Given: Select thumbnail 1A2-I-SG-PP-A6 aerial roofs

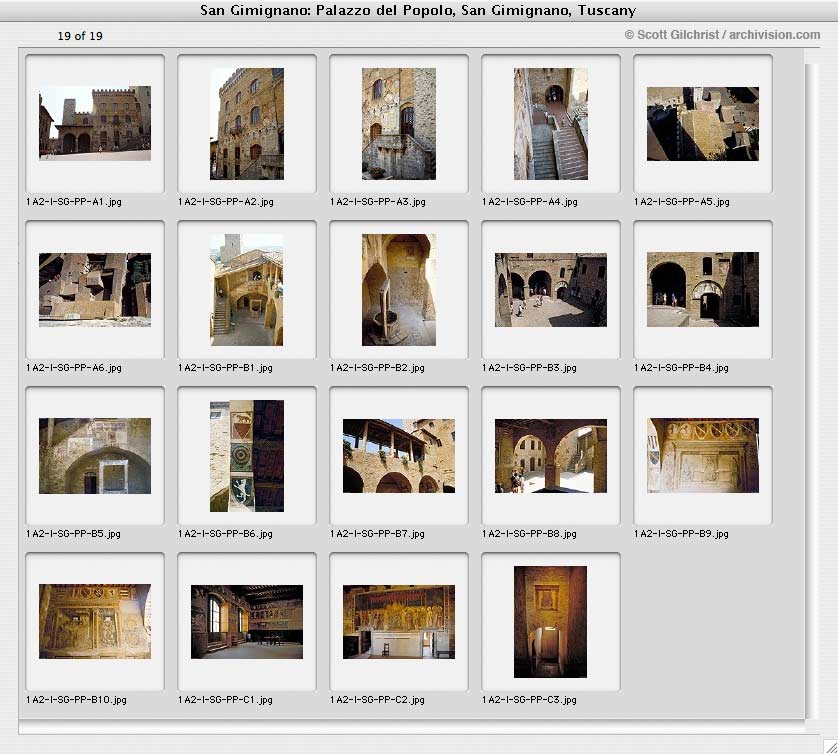Looking at the screenshot, I should [x=95, y=290].
